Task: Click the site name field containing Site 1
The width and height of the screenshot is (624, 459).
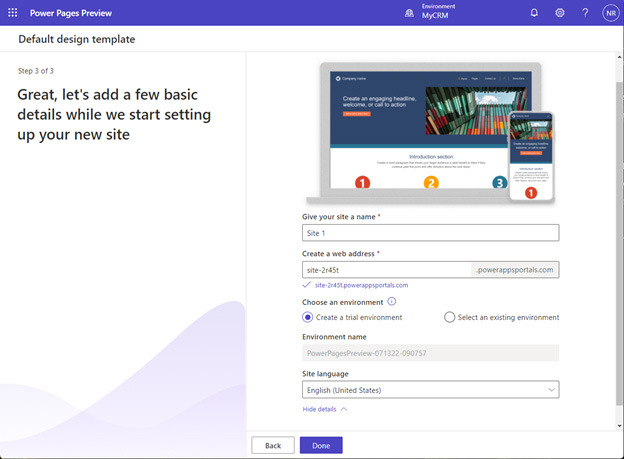Action: tap(431, 233)
